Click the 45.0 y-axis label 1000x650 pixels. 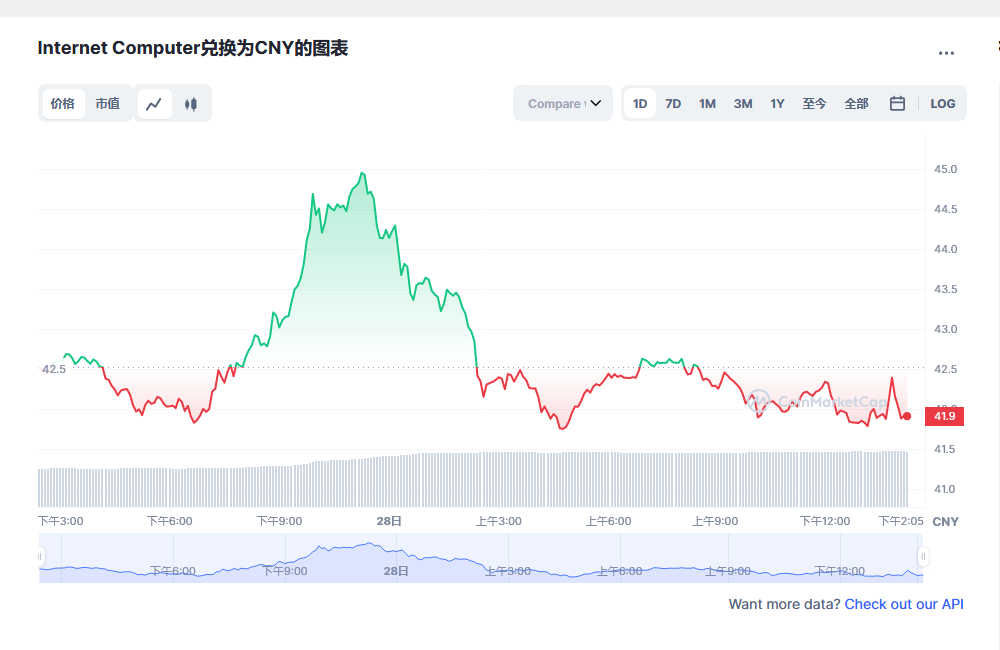click(946, 169)
